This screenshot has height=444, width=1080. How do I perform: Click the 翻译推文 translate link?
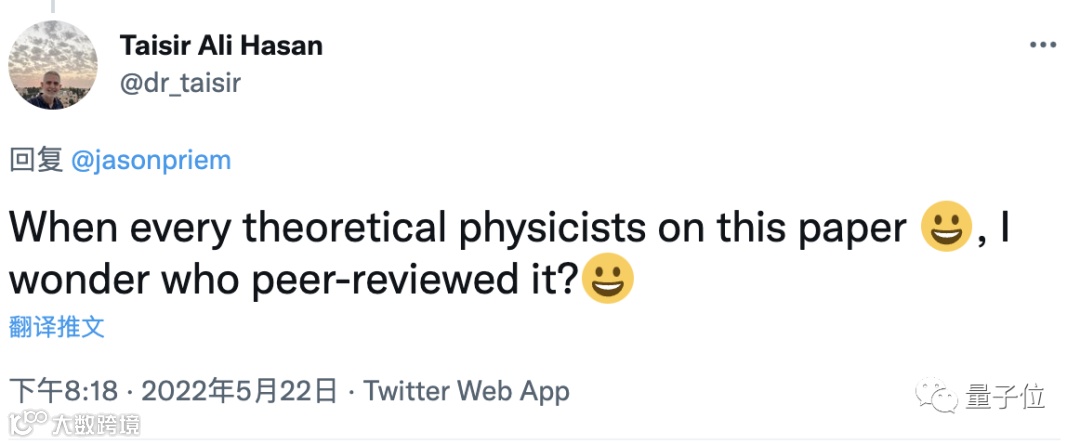(x=56, y=326)
